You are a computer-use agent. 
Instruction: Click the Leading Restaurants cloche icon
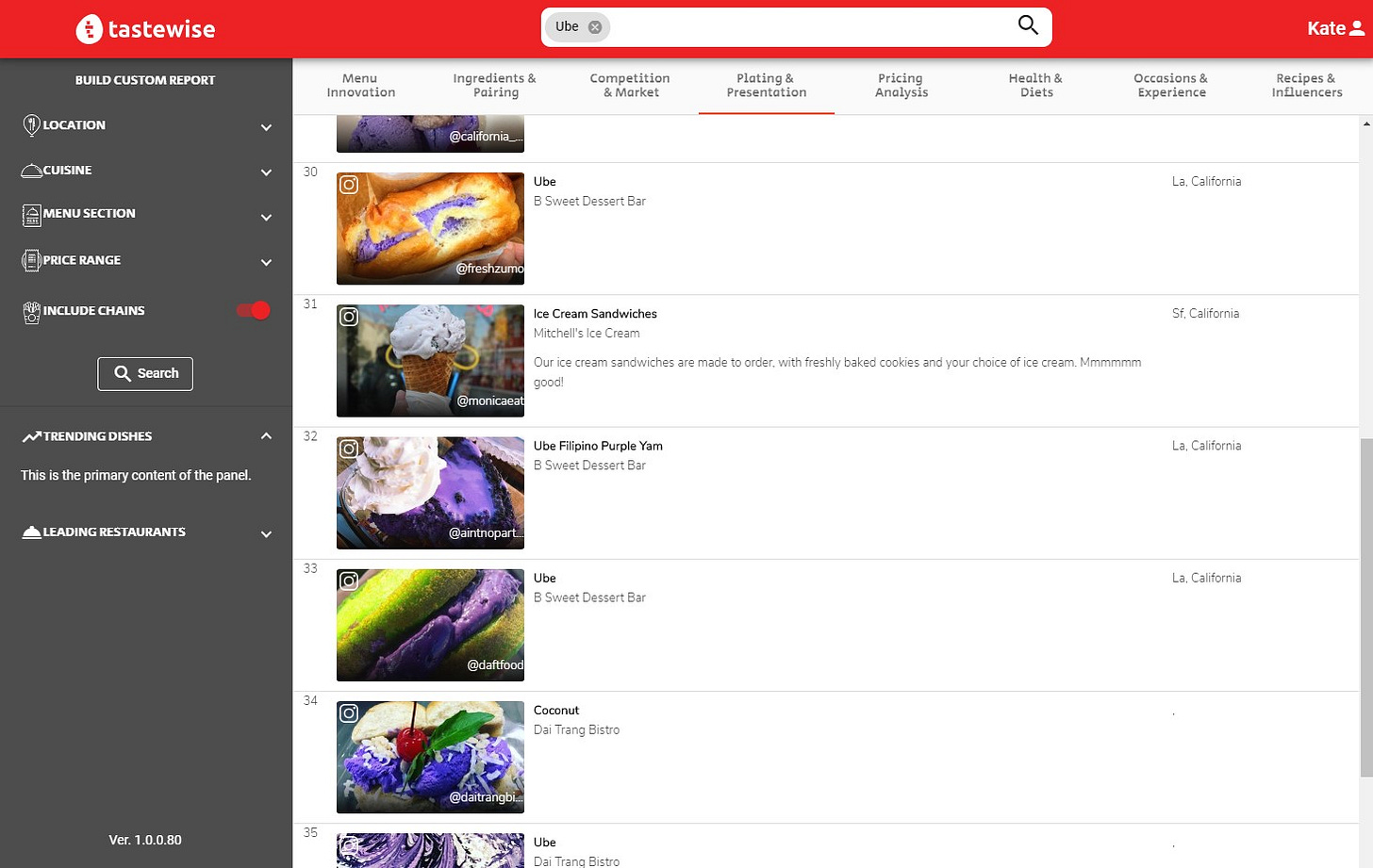pos(31,532)
